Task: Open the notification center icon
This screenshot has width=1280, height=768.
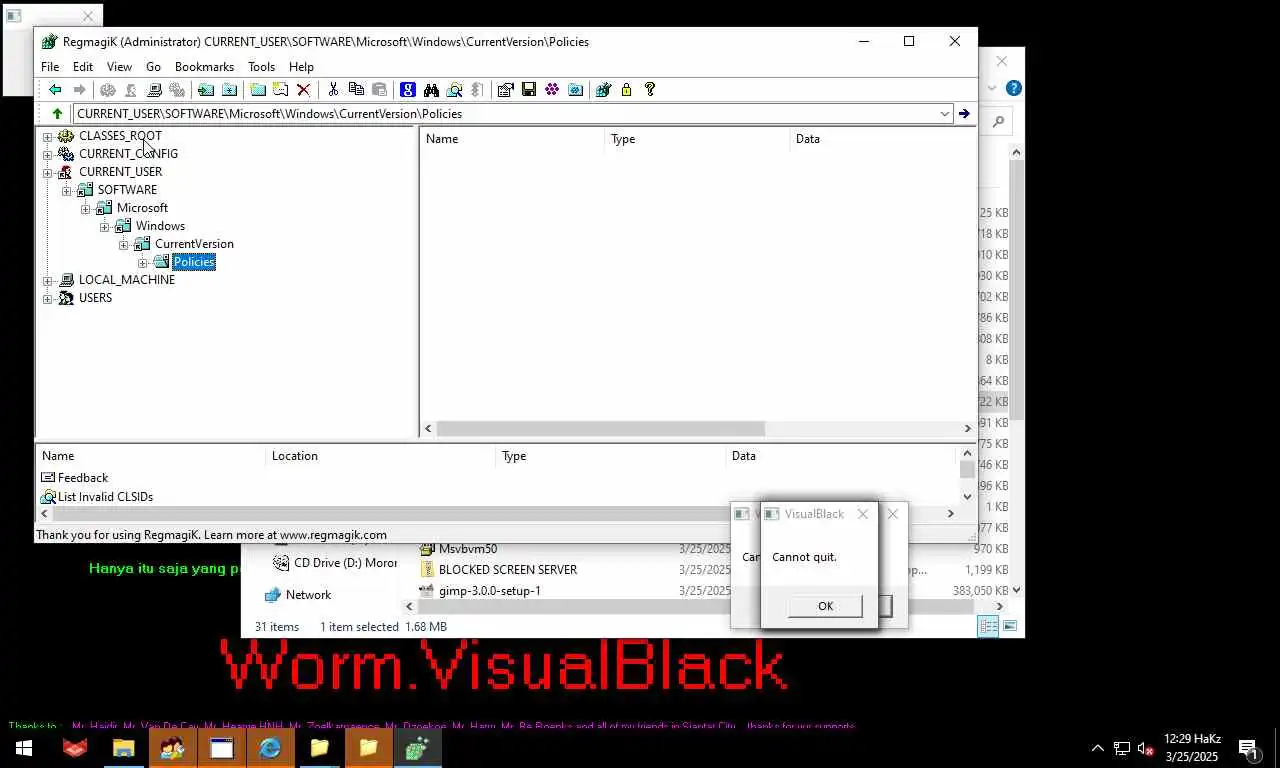Action: click(x=1248, y=748)
